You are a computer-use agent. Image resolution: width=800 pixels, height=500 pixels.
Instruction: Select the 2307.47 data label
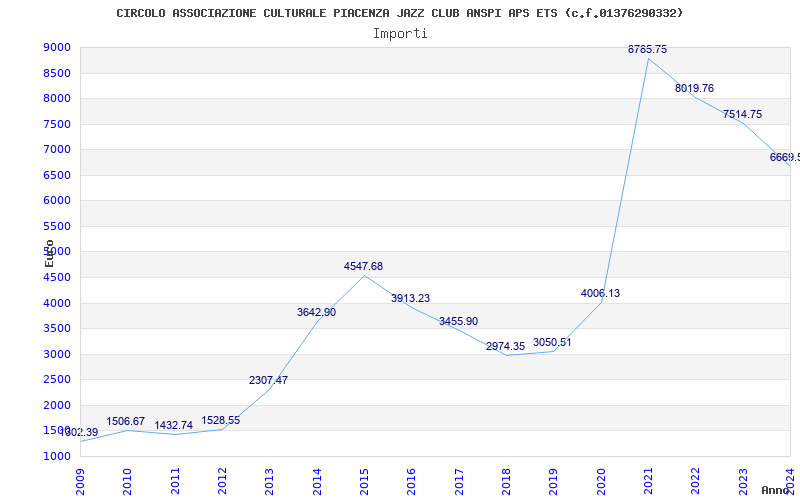[x=268, y=381]
